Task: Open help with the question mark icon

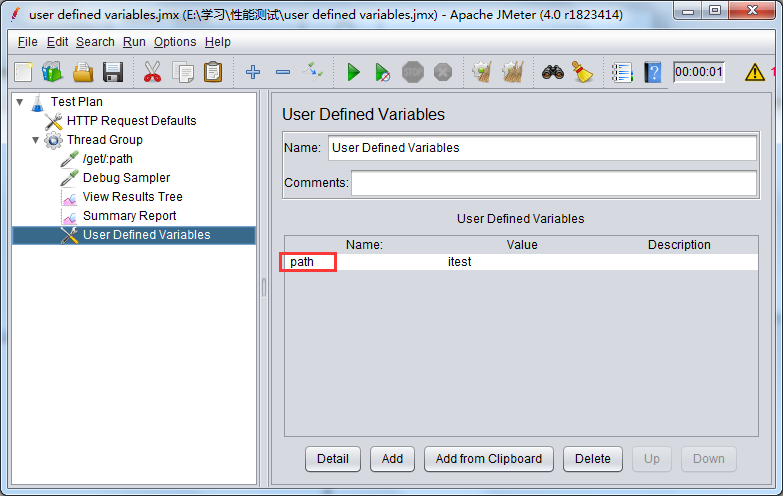Action: [x=652, y=72]
